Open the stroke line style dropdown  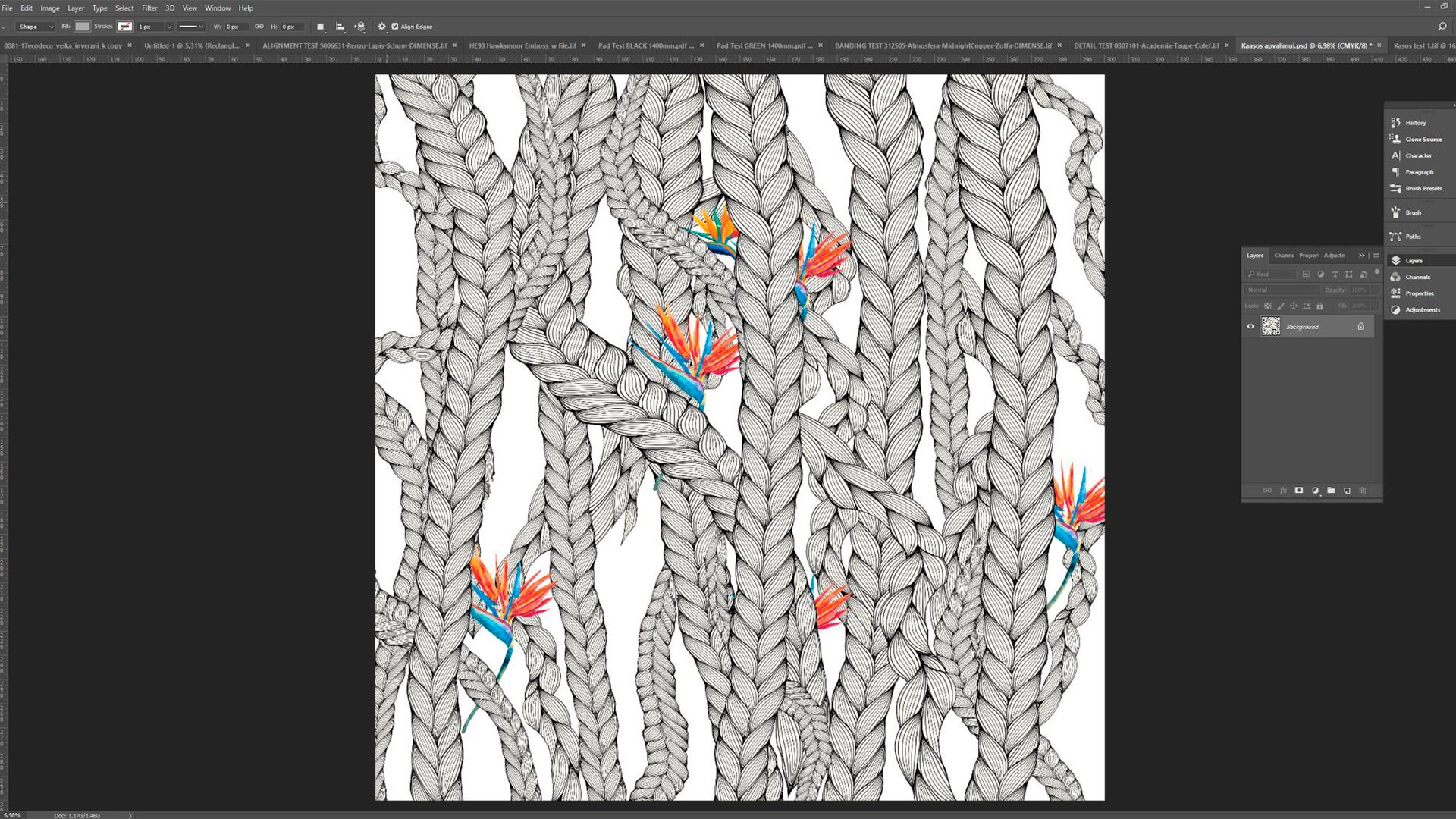(x=191, y=27)
